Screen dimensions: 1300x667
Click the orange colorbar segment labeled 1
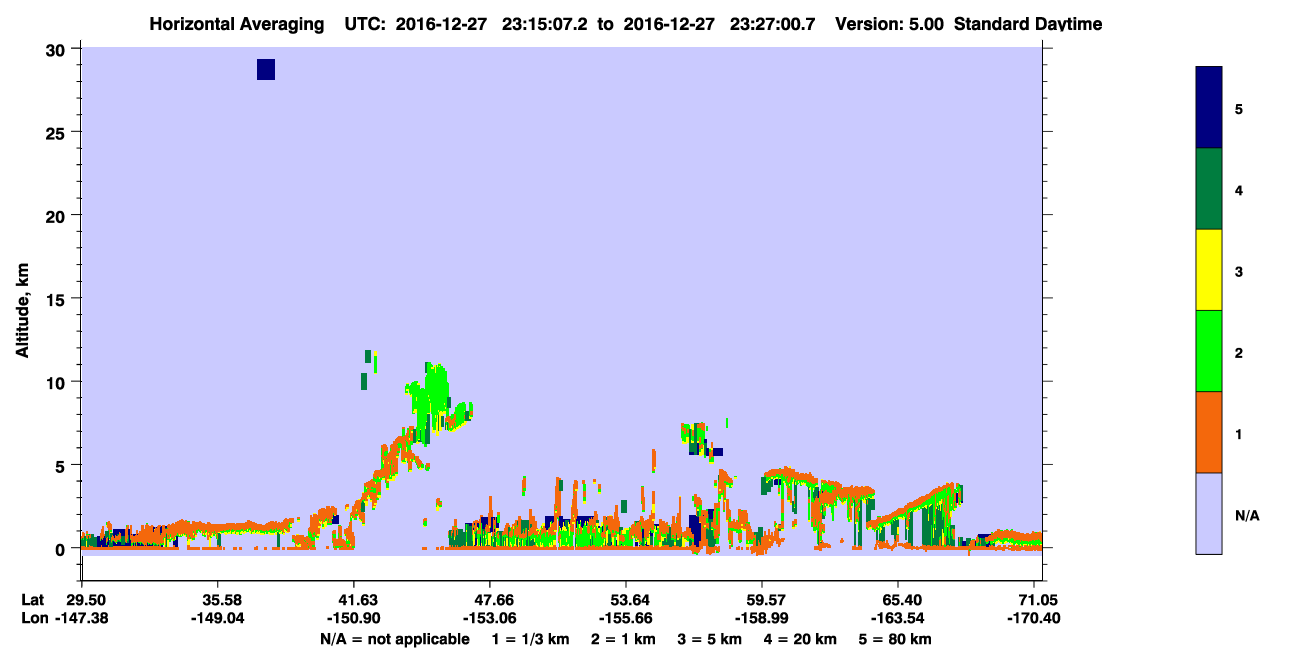click(1209, 432)
